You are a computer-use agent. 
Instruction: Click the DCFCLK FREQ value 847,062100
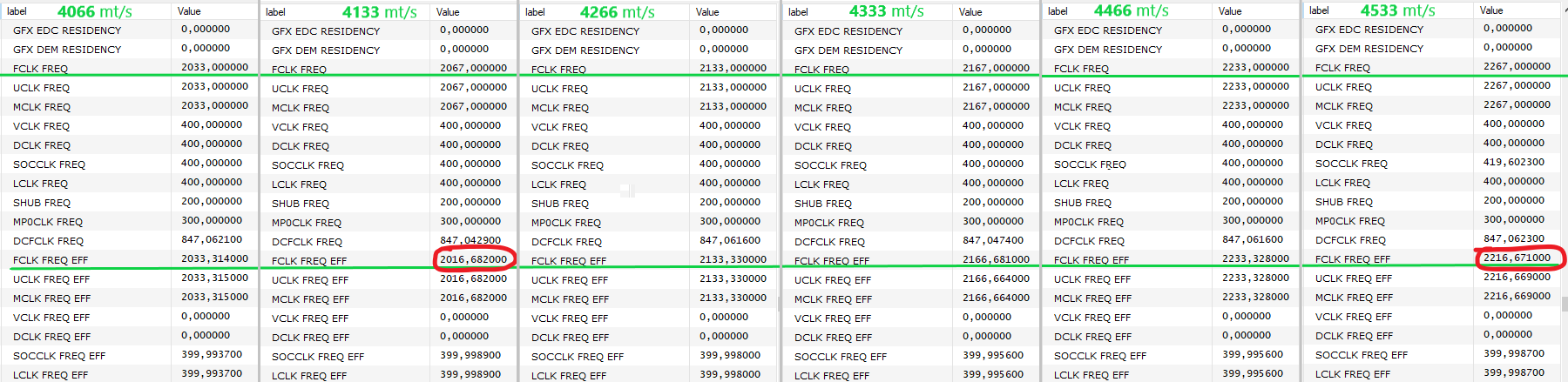[212, 239]
